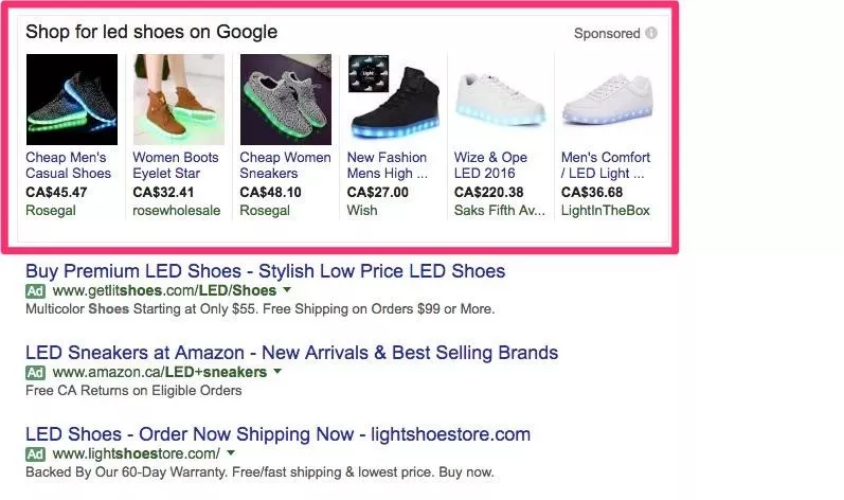Open the green glowing sneakers product image

coord(71,99)
